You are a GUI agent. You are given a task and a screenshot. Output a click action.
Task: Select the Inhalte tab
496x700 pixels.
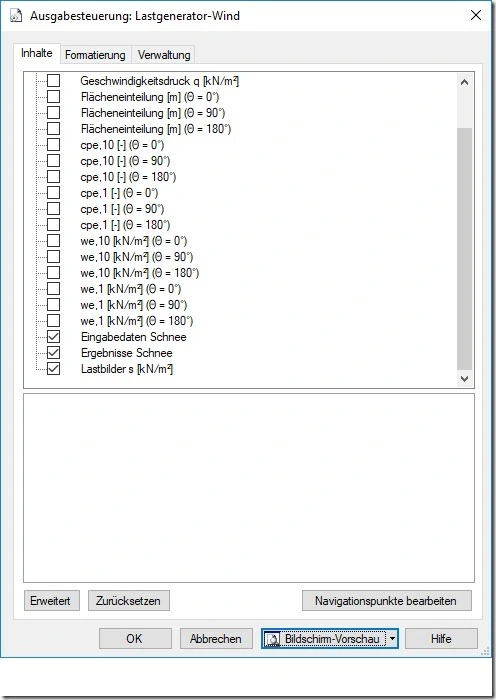(x=37, y=53)
